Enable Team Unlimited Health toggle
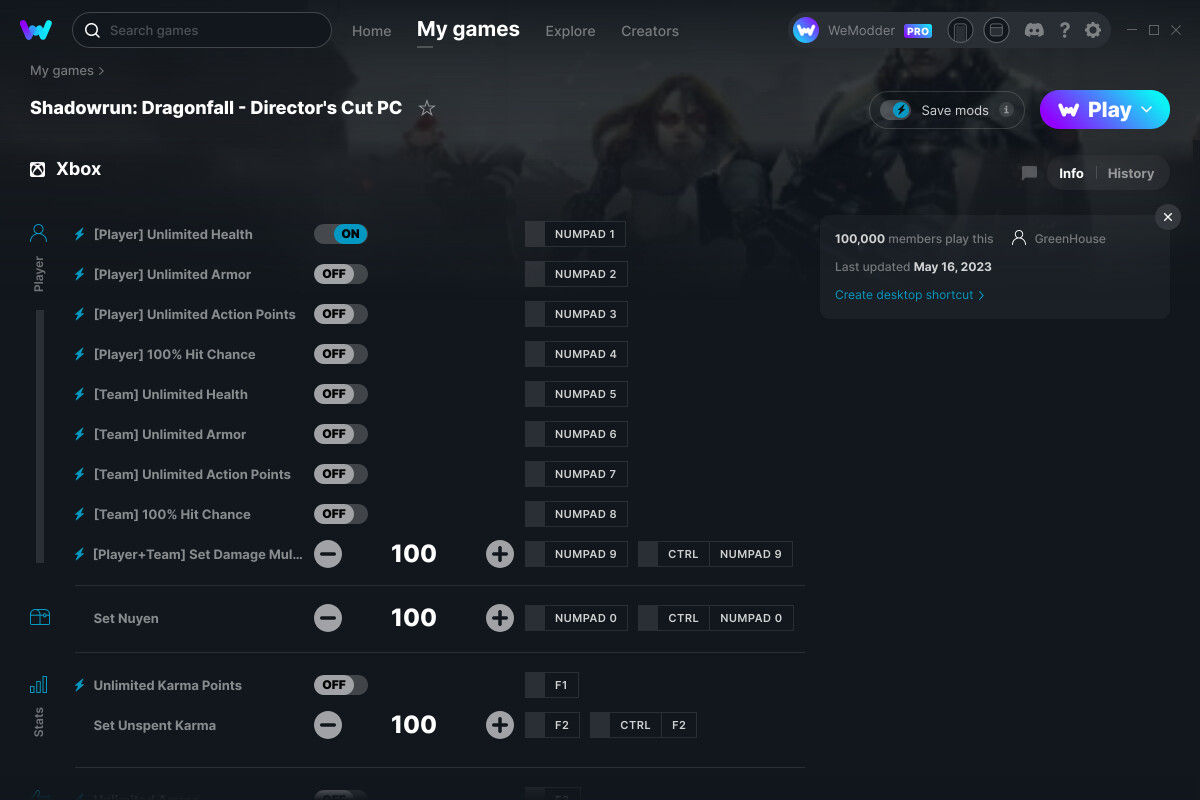This screenshot has height=800, width=1200. (x=341, y=394)
